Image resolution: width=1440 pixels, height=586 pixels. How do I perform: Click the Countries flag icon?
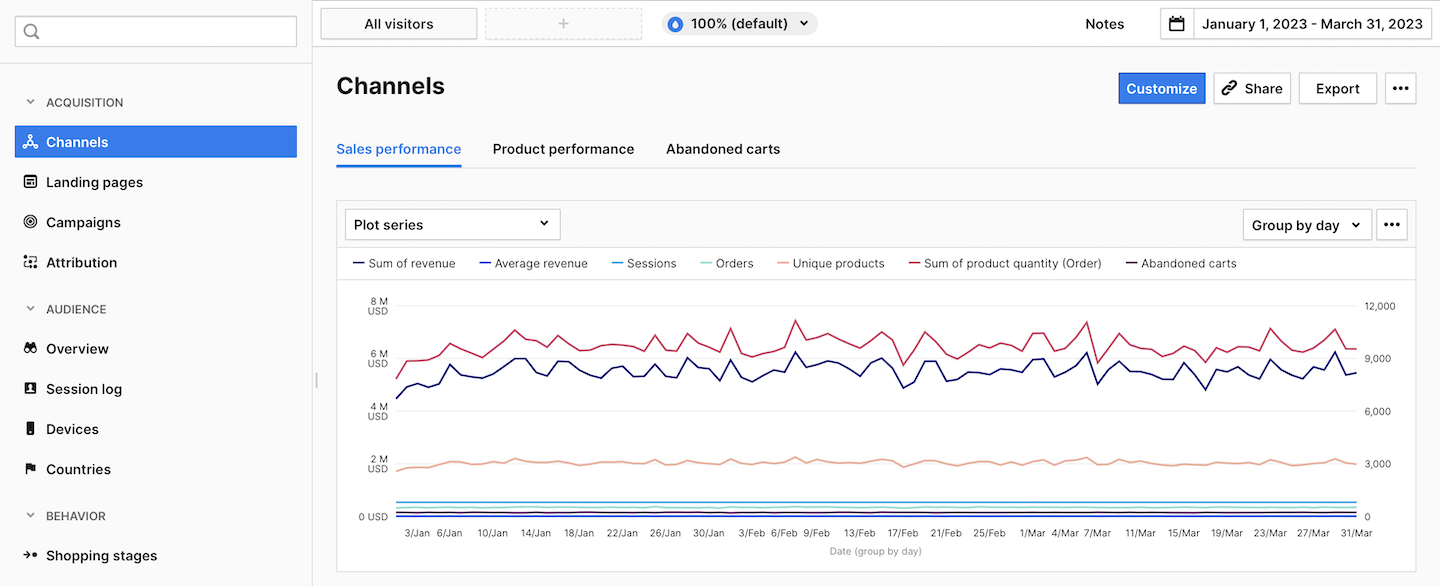[x=30, y=469]
